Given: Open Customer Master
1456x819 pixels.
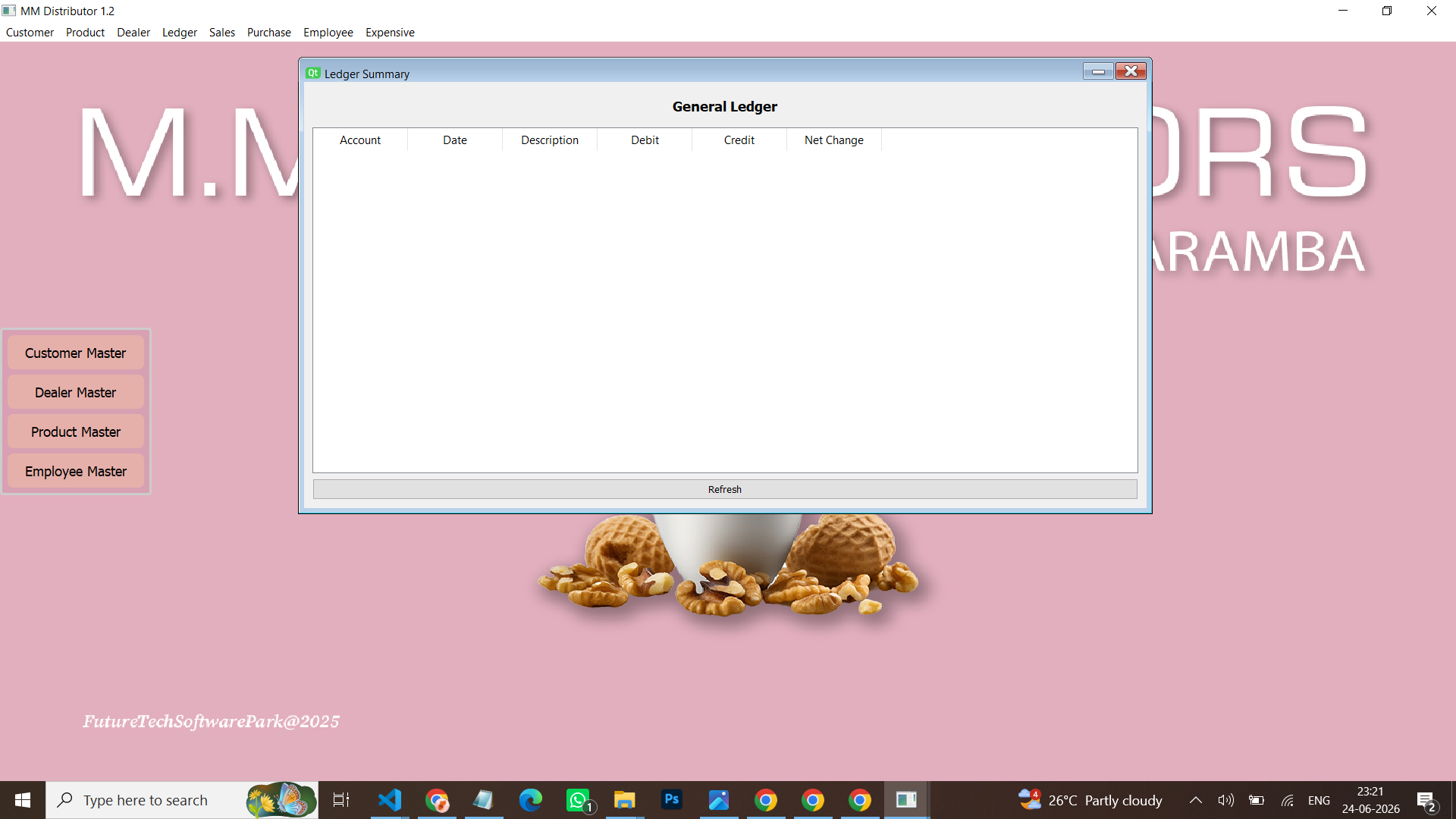Looking at the screenshot, I should point(75,353).
